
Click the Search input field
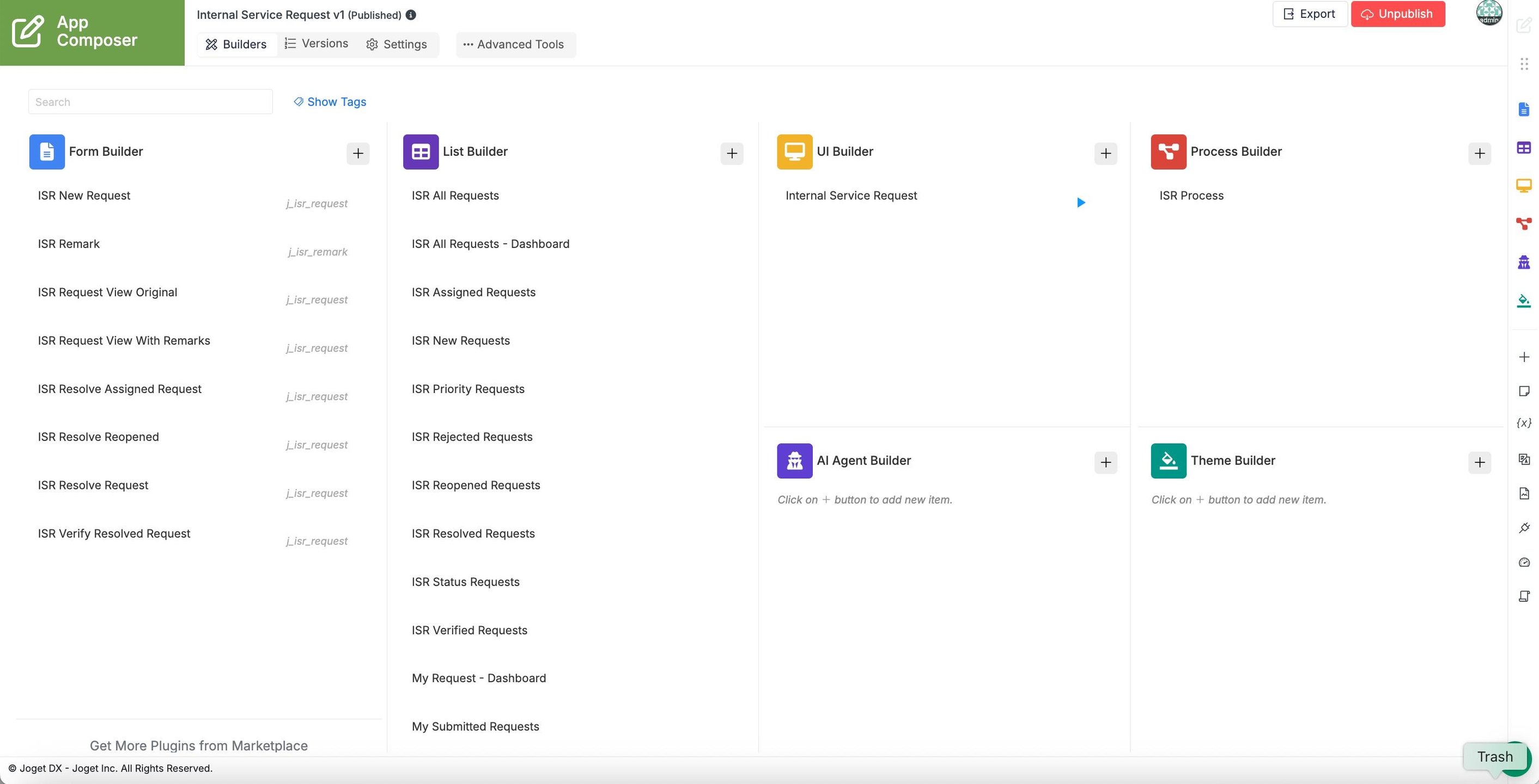tap(150, 101)
